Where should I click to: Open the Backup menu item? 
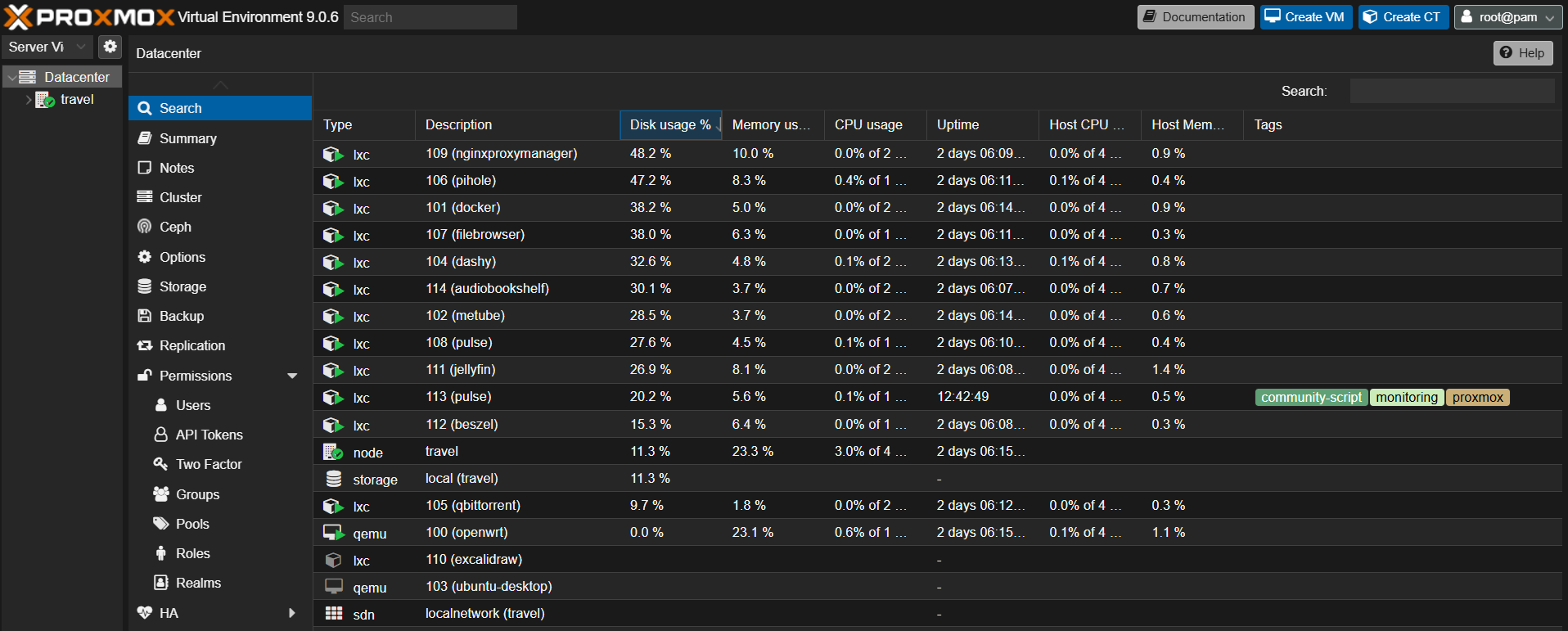tap(182, 316)
